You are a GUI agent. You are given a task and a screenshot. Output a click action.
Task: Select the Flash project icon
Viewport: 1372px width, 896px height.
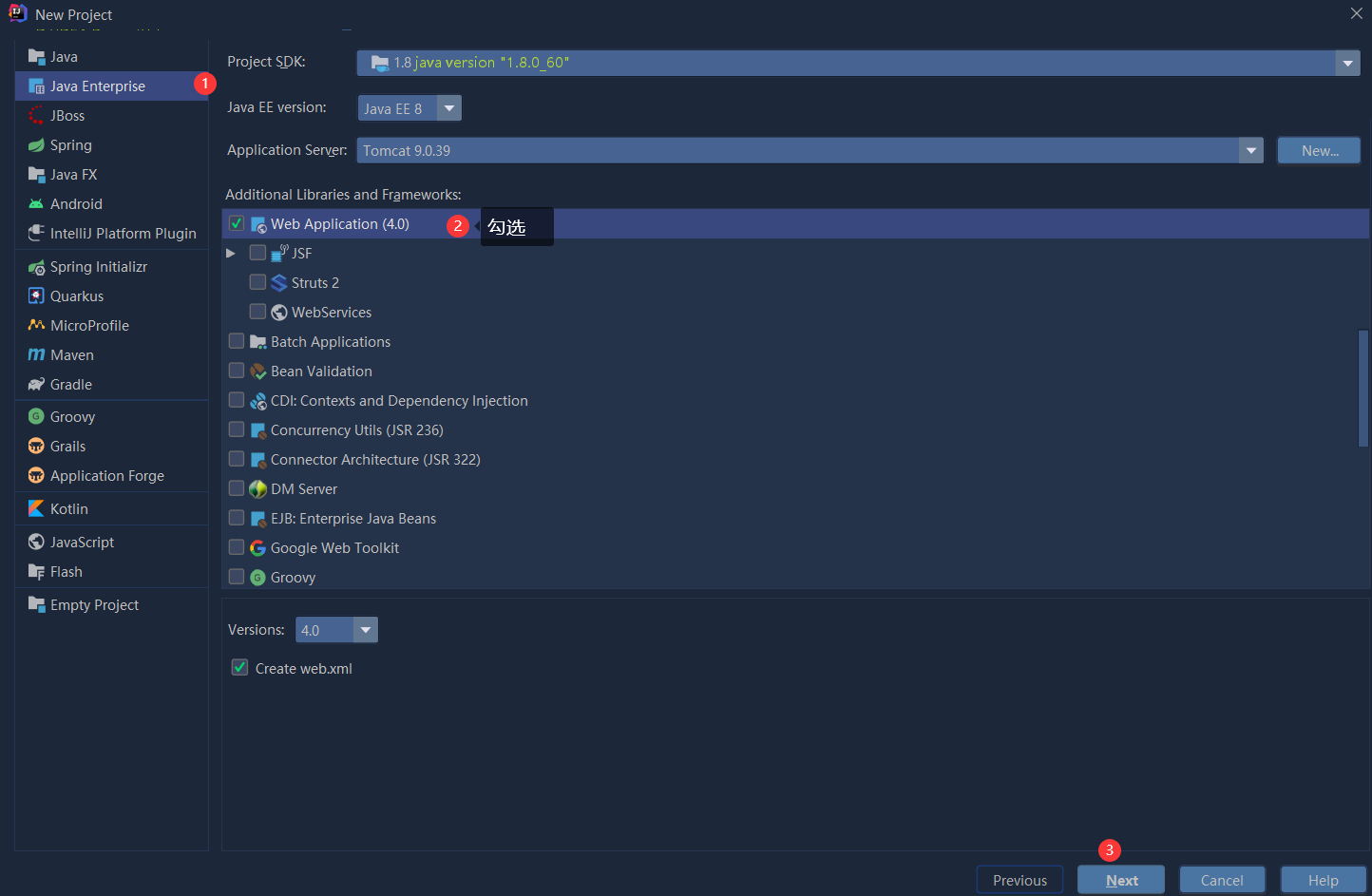36,572
